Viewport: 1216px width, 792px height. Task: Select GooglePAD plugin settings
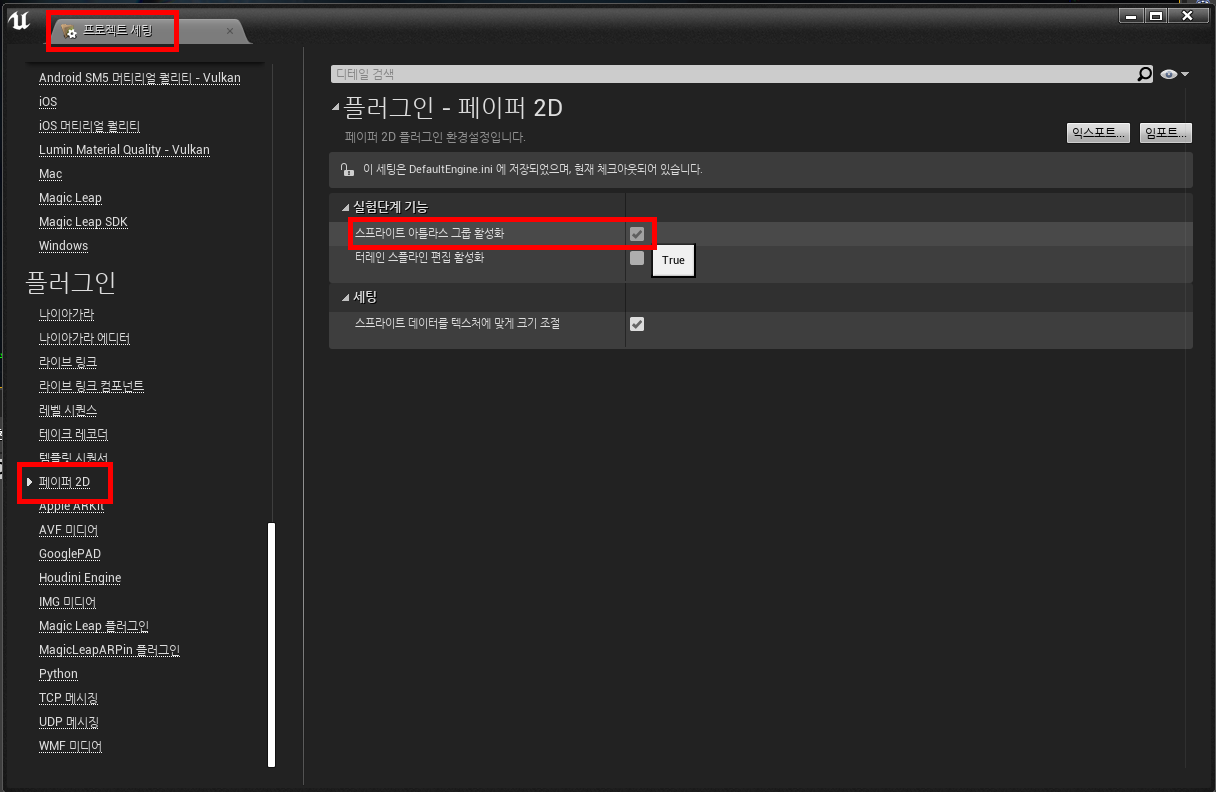[x=70, y=554]
